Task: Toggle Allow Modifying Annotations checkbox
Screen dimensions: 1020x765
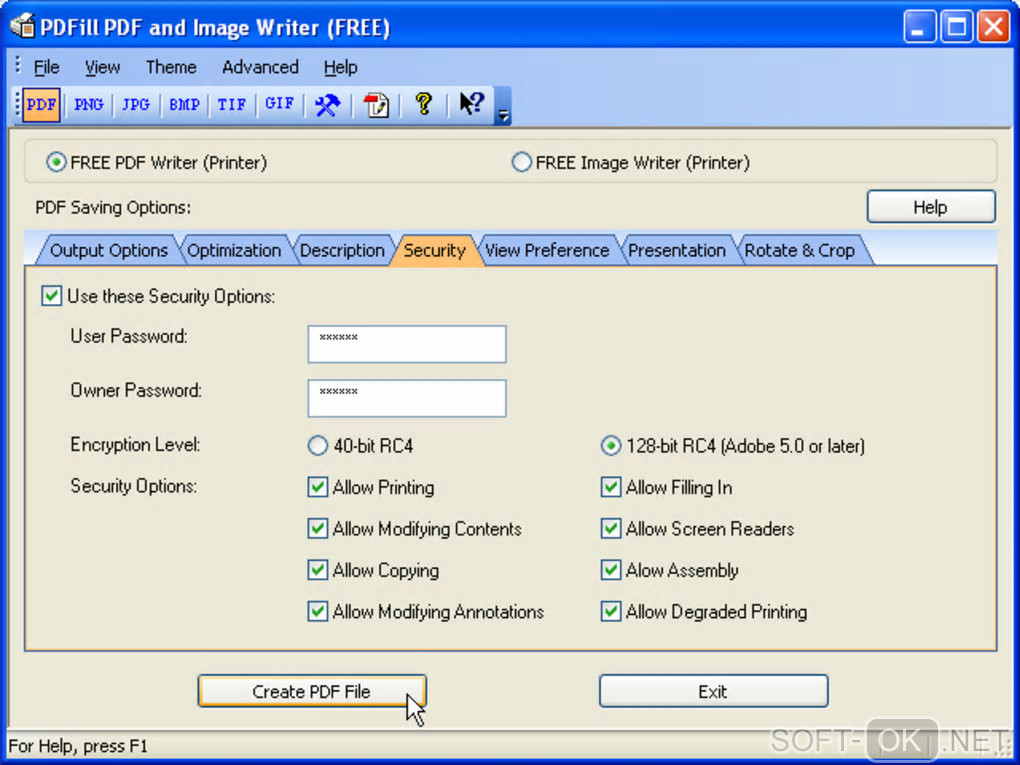Action: point(317,611)
